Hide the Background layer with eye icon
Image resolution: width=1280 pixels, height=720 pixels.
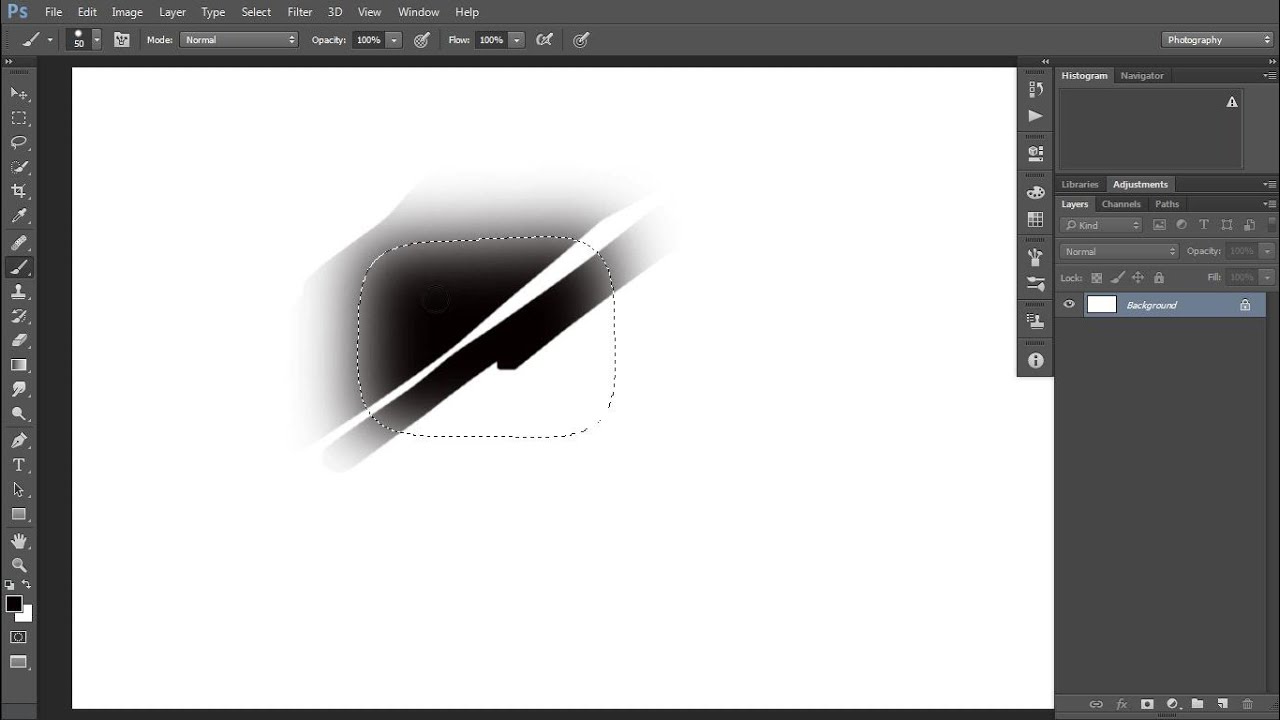click(x=1069, y=305)
